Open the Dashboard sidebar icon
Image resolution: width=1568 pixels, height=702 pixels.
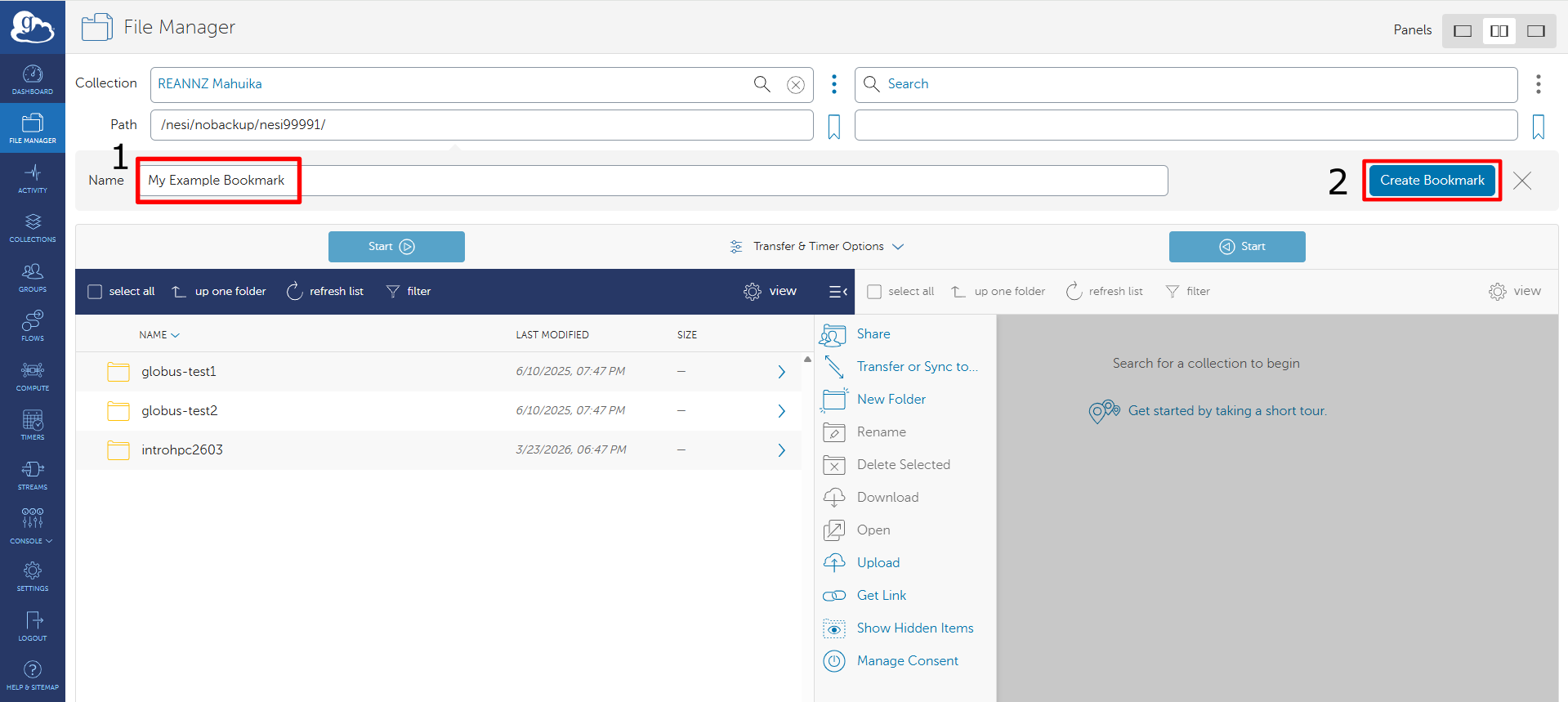33,79
